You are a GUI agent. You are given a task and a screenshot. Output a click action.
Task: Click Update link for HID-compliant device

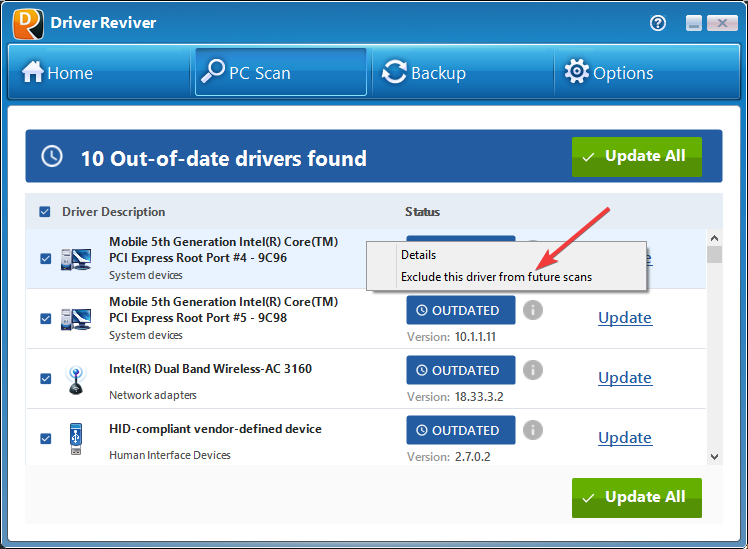625,438
